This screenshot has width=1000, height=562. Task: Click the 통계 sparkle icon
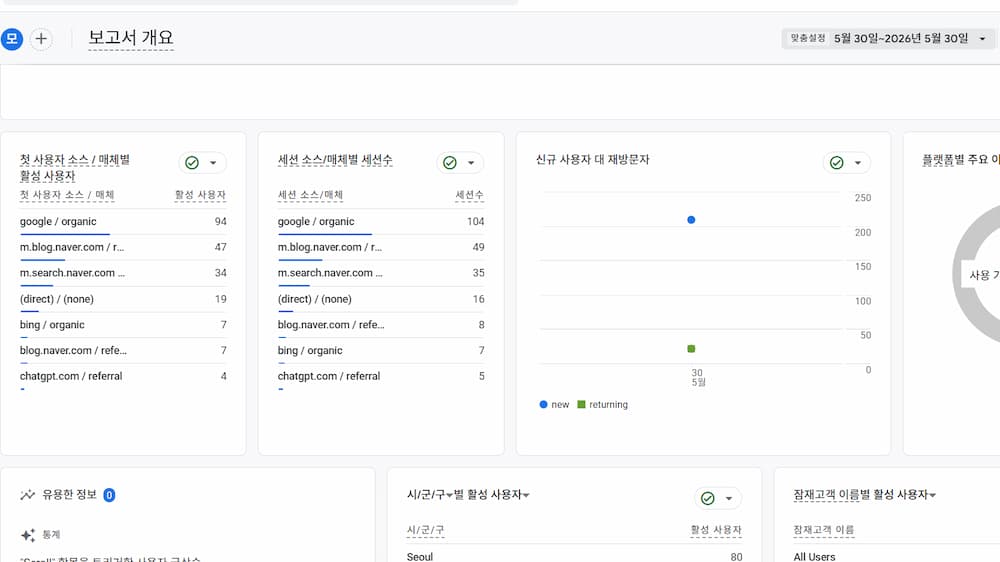click(28, 535)
